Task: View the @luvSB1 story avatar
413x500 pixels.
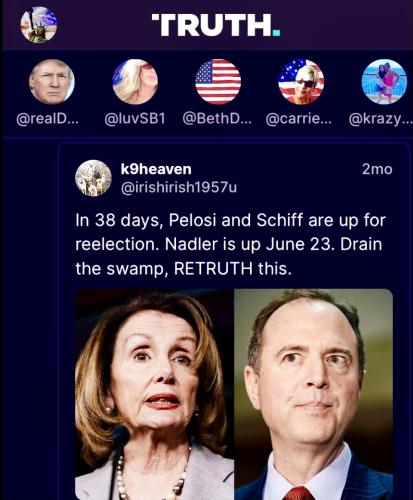Action: pos(135,82)
